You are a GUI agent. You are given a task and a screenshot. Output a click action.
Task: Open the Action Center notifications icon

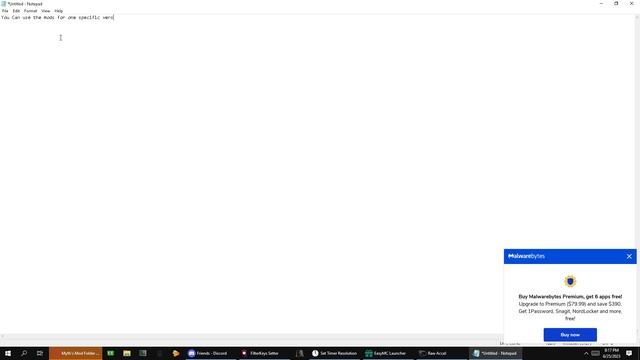click(x=629, y=353)
